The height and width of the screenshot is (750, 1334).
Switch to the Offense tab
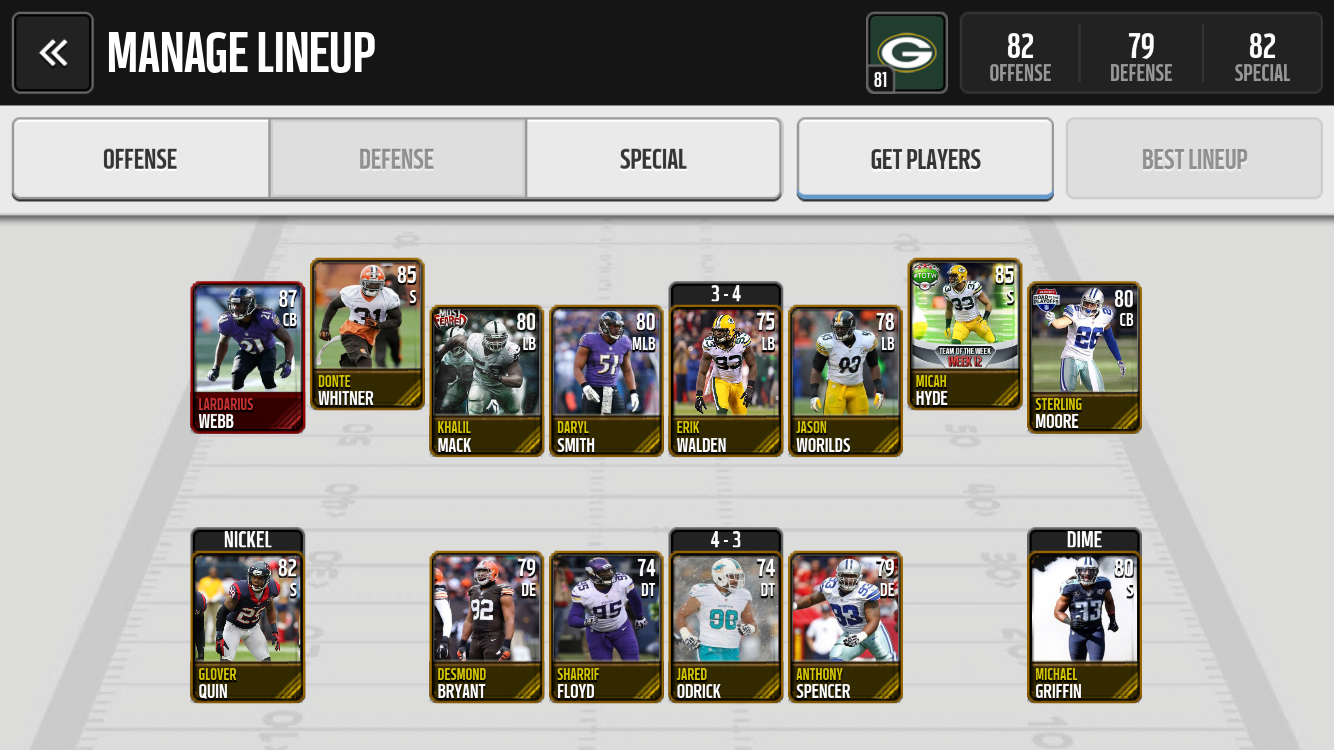tap(140, 159)
